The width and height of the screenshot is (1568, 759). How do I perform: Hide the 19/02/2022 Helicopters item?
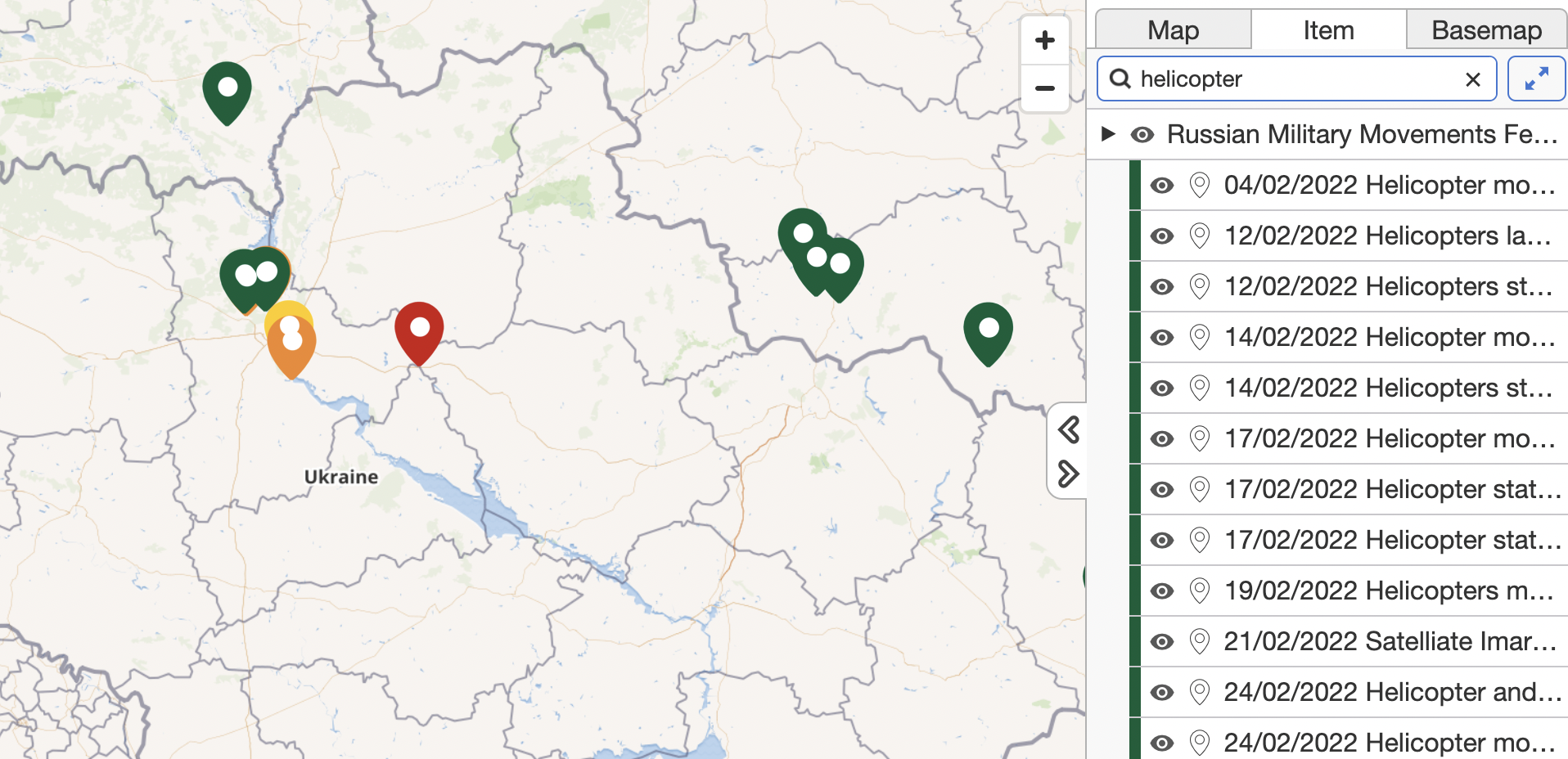pos(1161,591)
